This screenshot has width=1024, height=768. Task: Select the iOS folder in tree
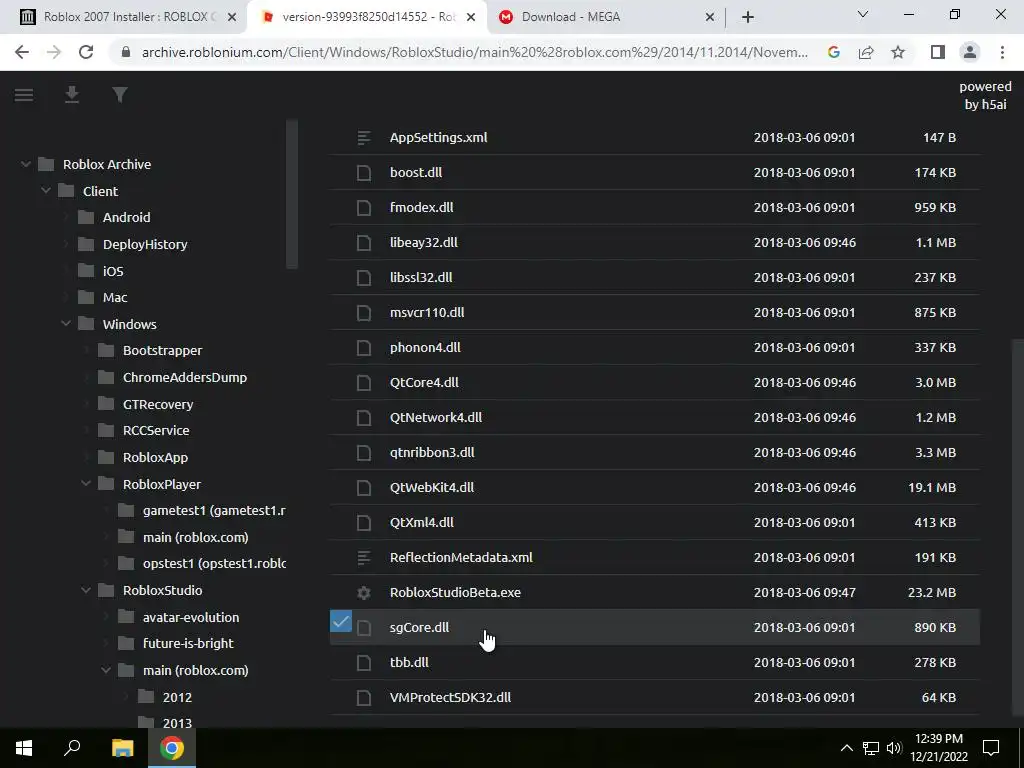click(x=113, y=271)
